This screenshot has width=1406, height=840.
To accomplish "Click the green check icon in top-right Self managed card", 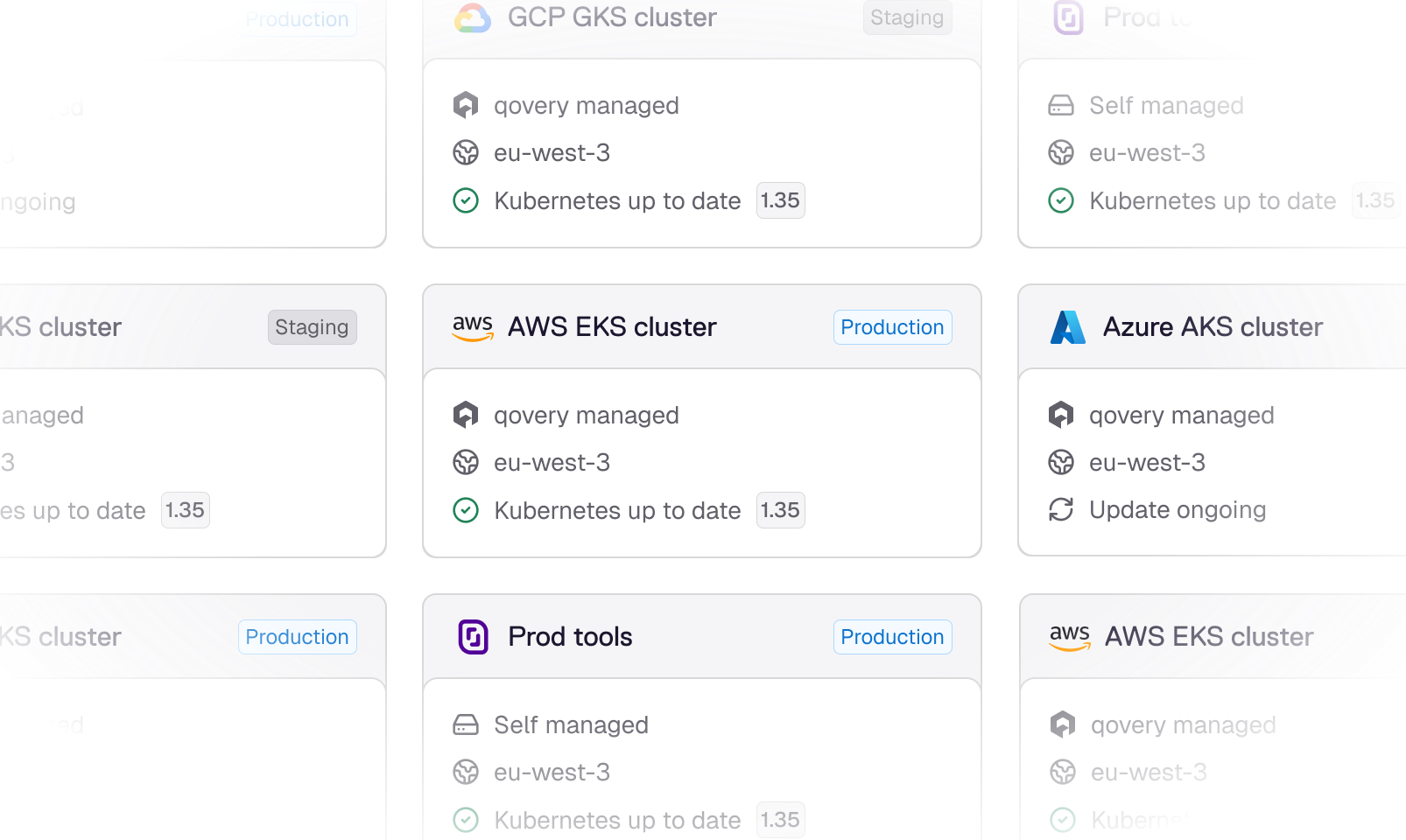I will [1061, 200].
